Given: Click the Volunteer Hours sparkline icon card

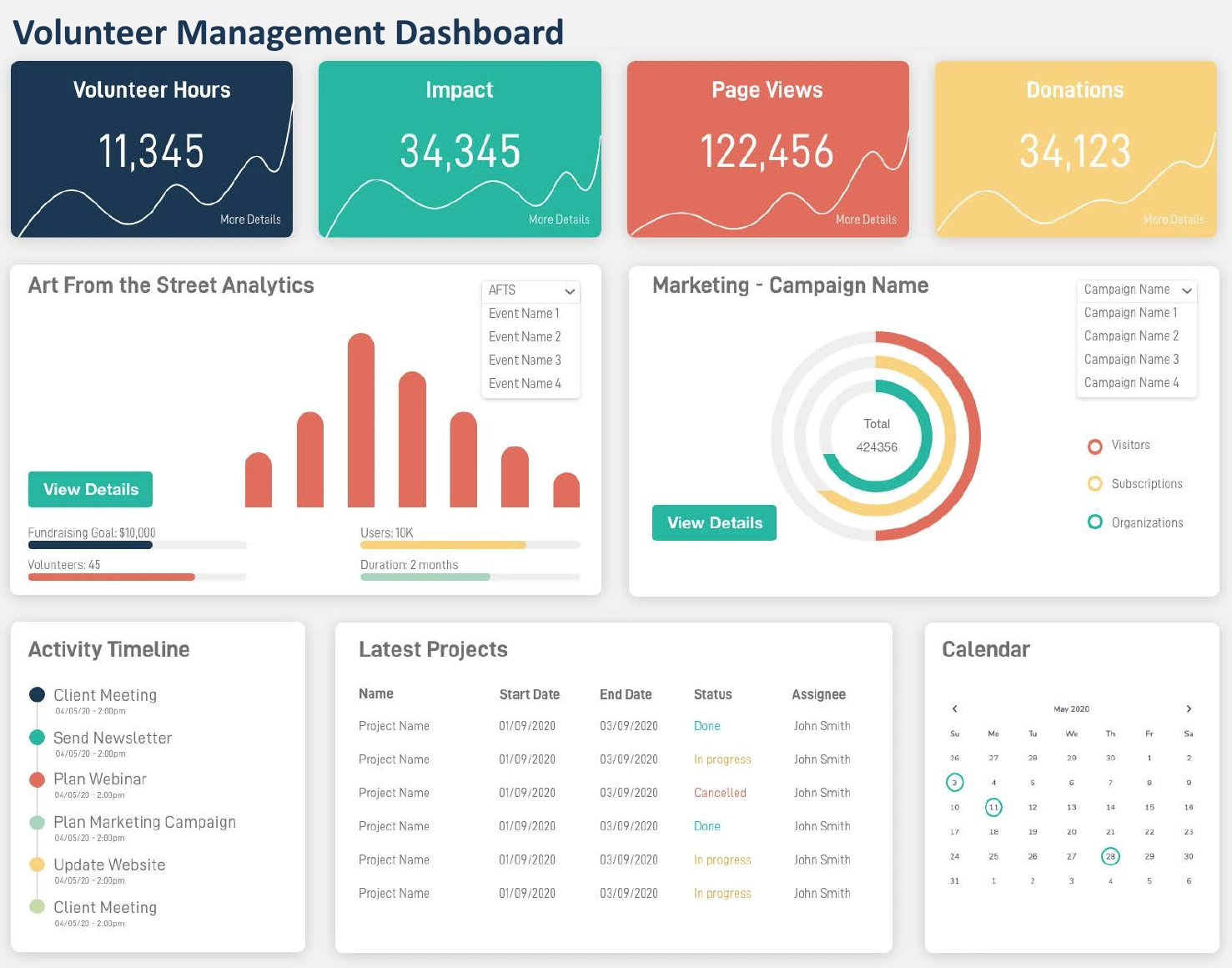Looking at the screenshot, I should point(151,149).
